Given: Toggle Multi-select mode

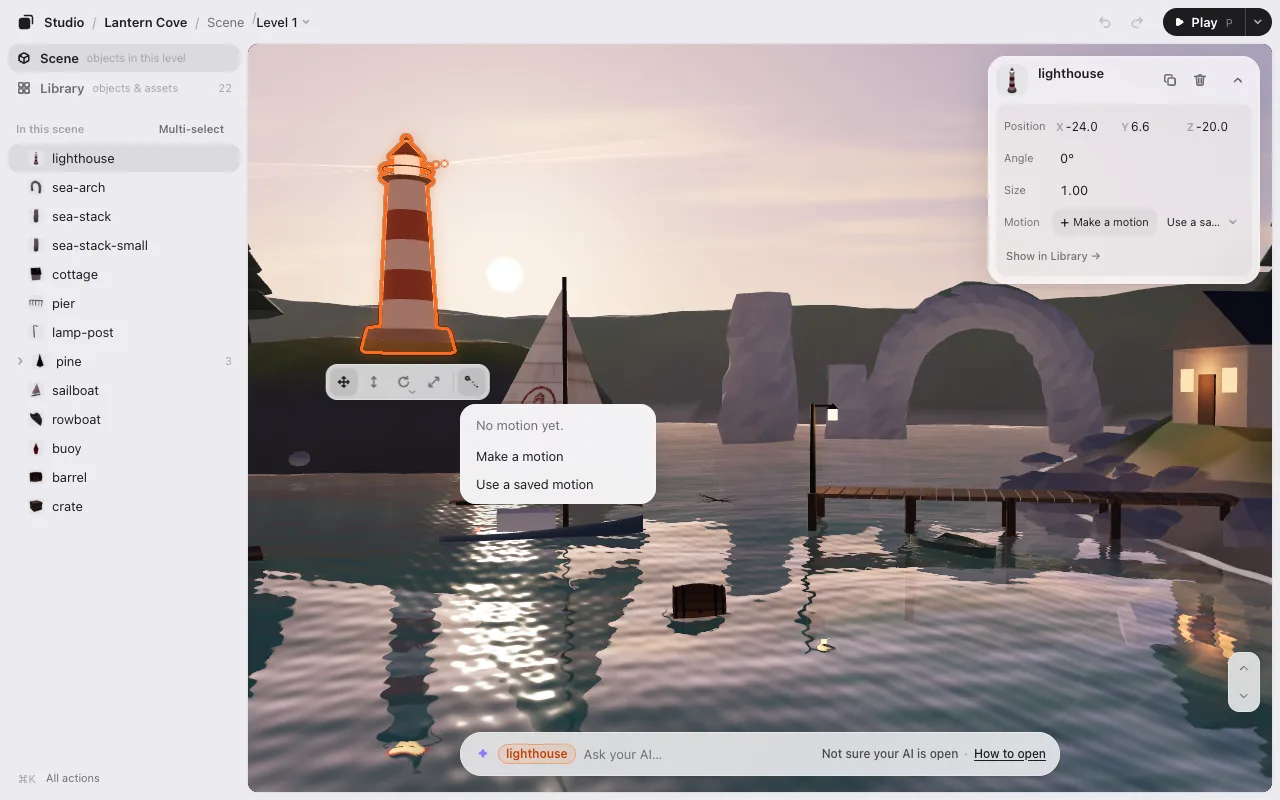Looking at the screenshot, I should click(191, 129).
